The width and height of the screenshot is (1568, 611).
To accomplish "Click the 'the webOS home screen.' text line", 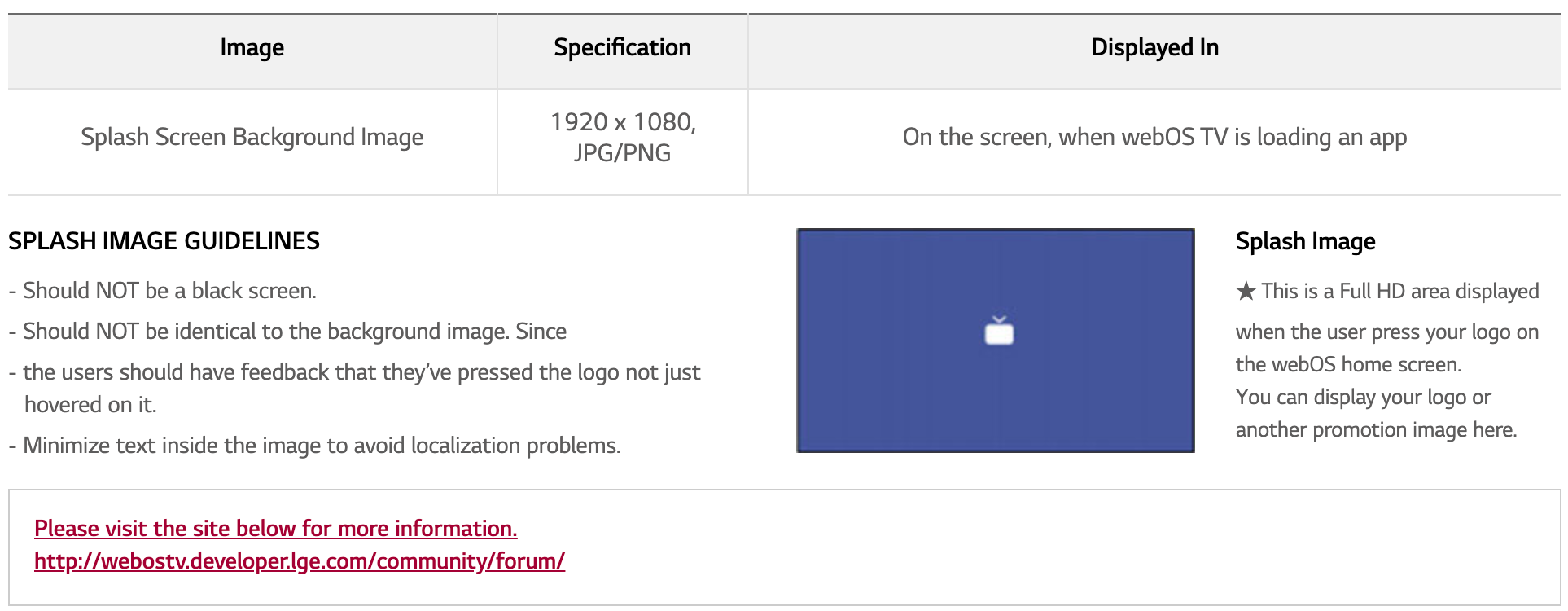I will (x=1348, y=364).
